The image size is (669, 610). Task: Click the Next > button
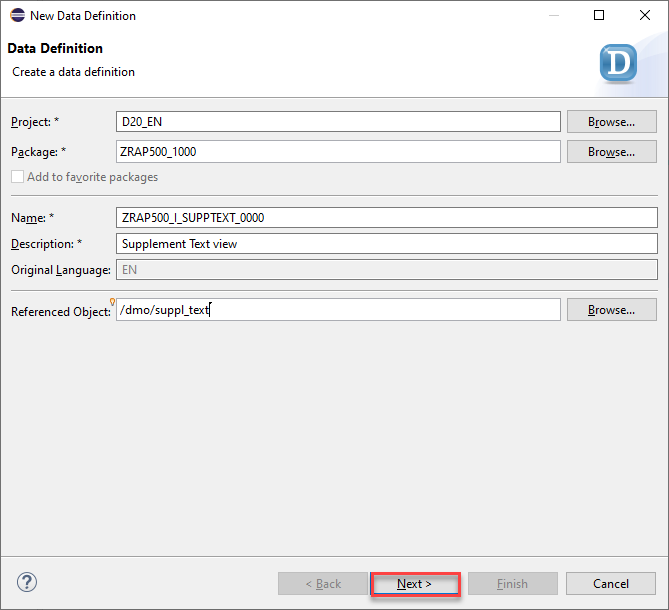pos(415,584)
